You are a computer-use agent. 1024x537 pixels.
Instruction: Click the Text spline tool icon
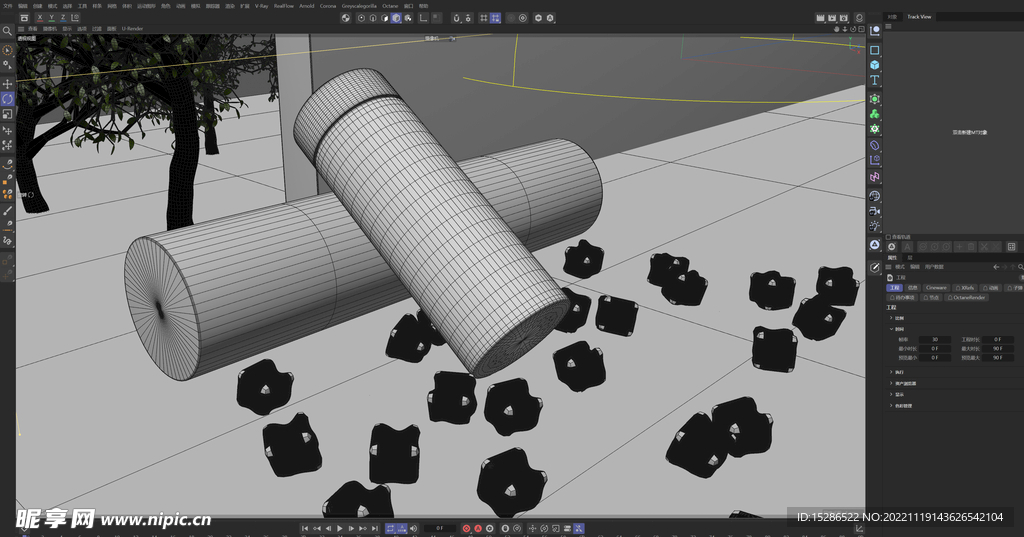click(x=874, y=80)
